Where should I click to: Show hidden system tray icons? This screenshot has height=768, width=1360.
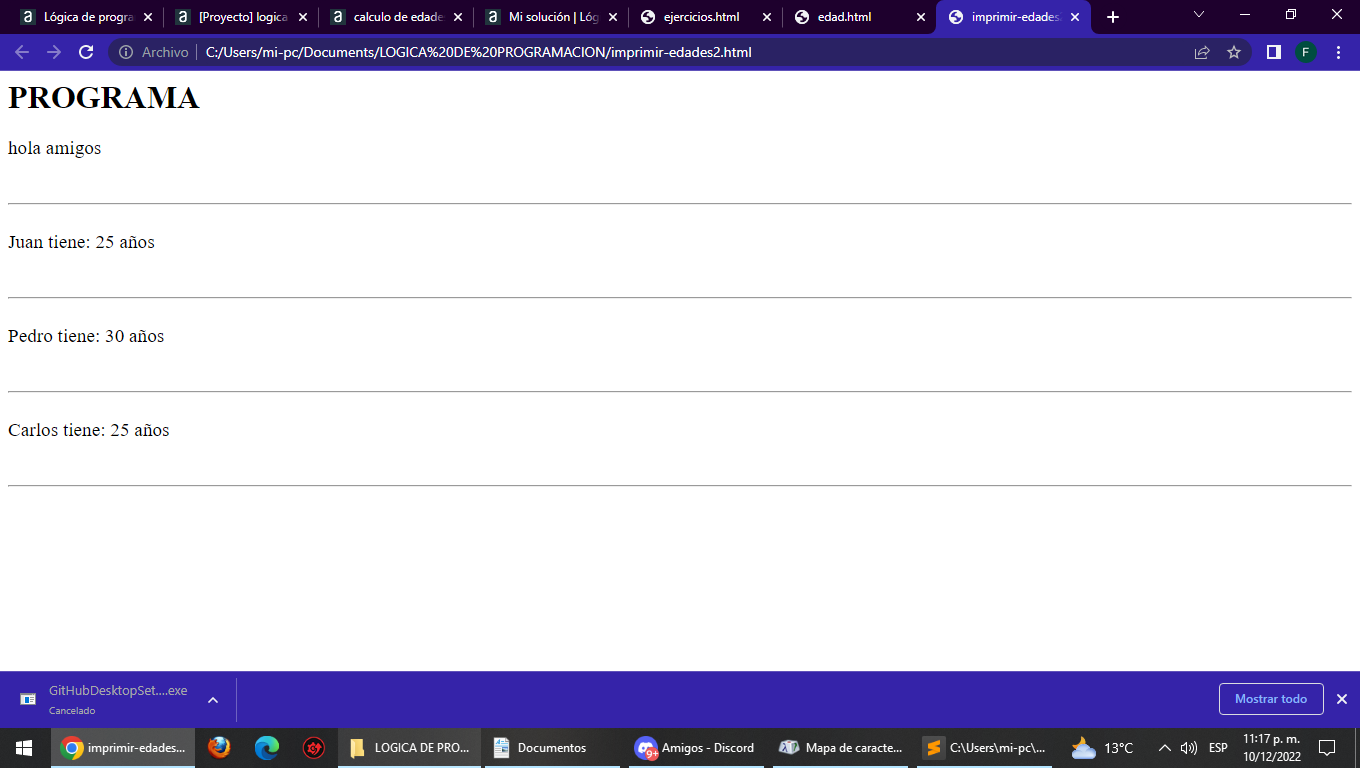(x=1164, y=748)
